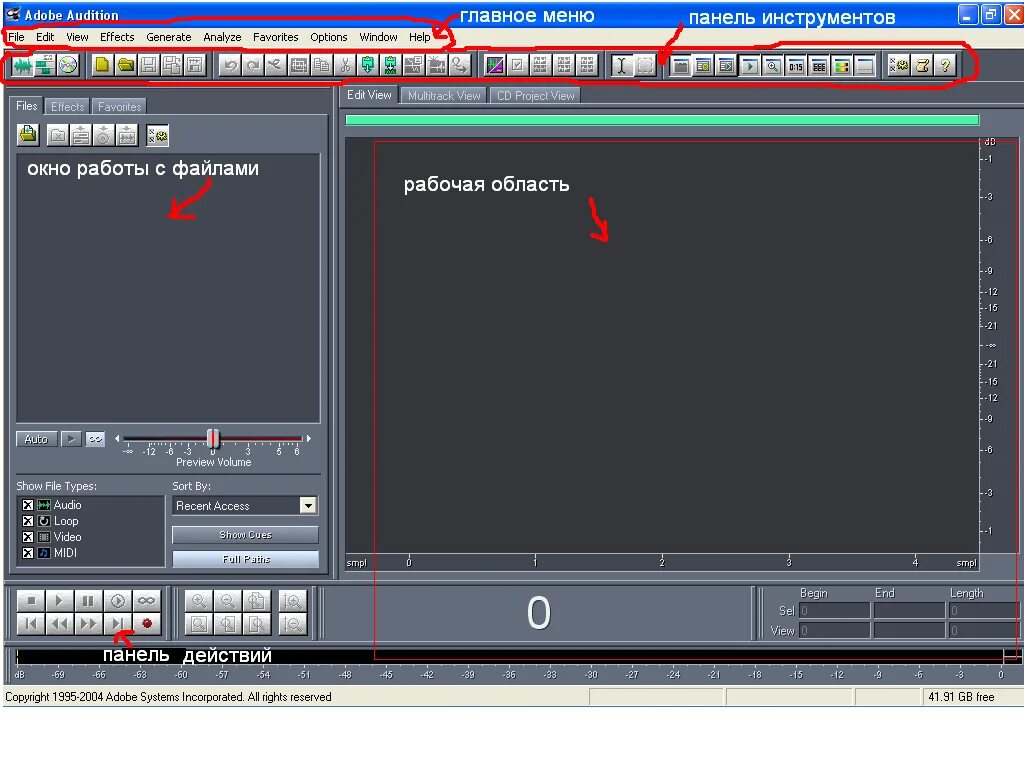The height and width of the screenshot is (768, 1024).
Task: Open the Options menu
Action: (x=328, y=37)
